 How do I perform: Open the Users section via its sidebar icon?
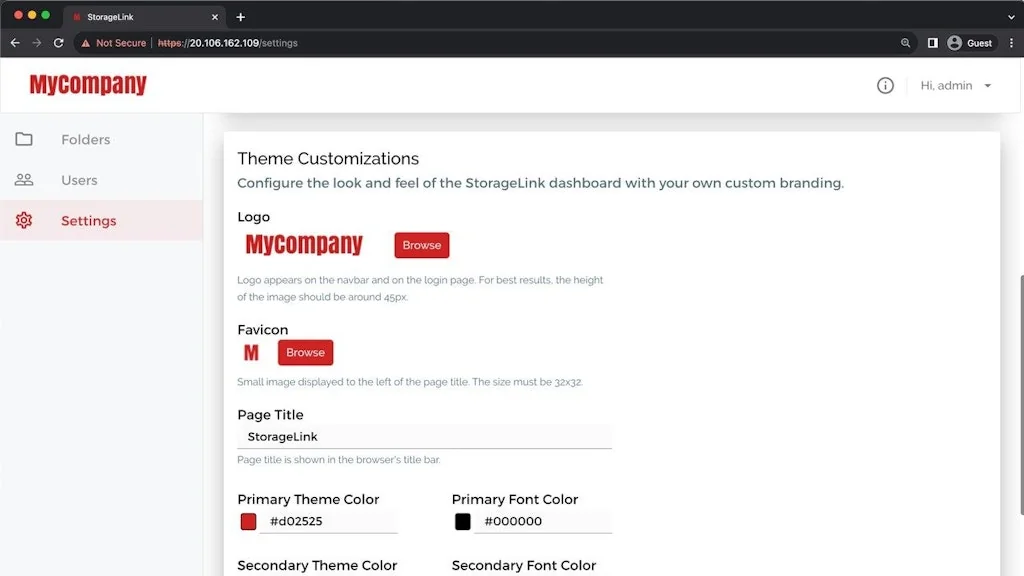[x=24, y=180]
